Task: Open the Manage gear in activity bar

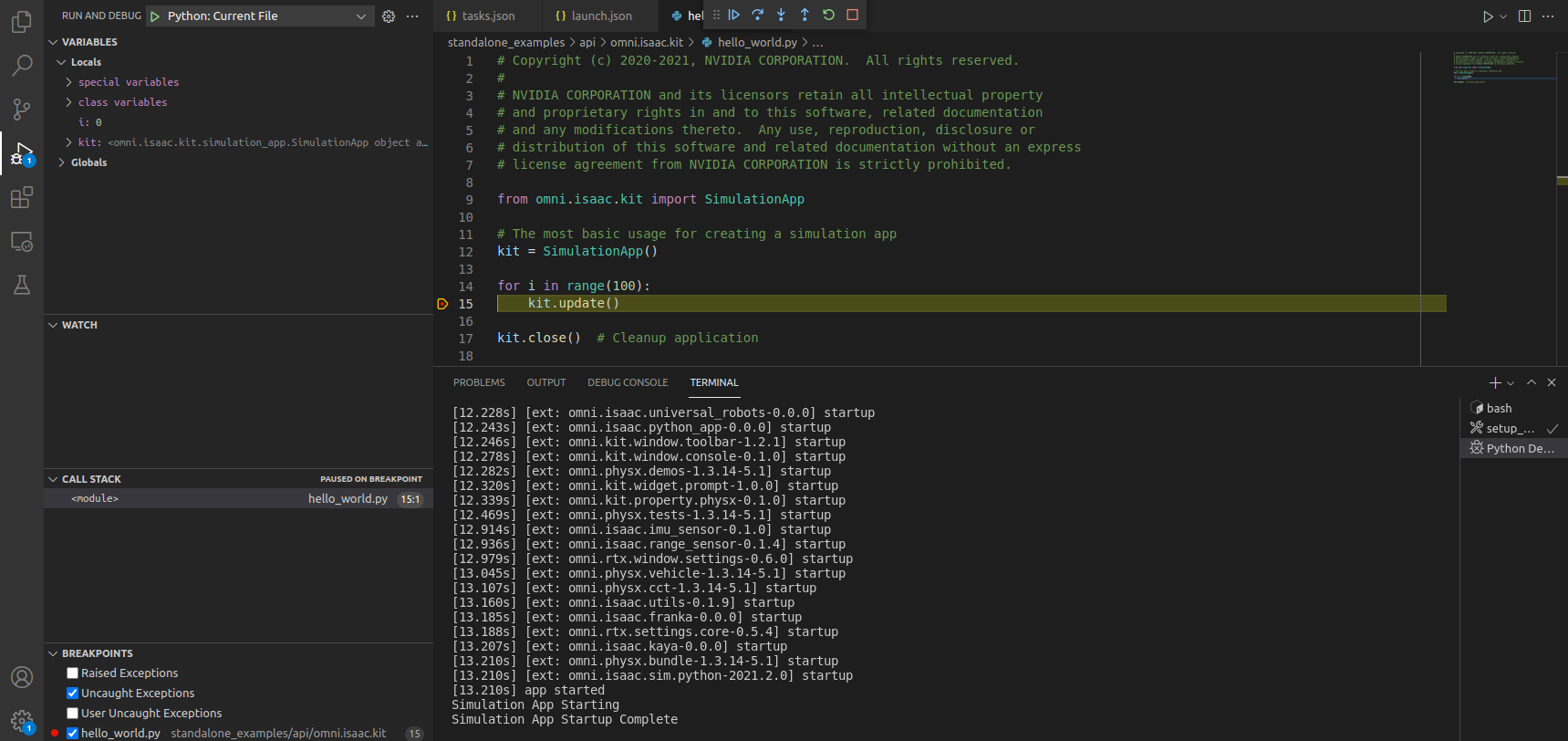Action: (x=22, y=721)
